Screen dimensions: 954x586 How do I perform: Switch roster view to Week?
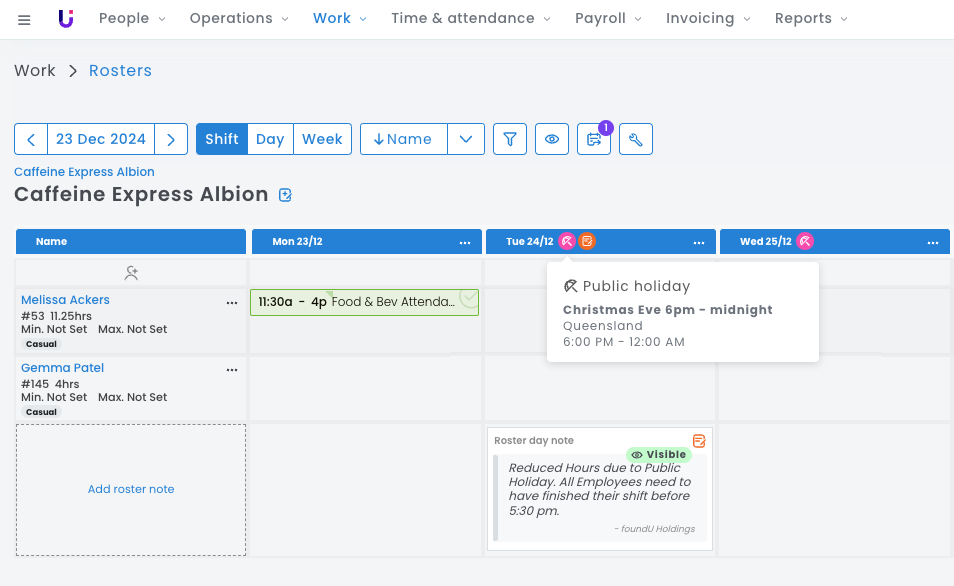point(322,139)
